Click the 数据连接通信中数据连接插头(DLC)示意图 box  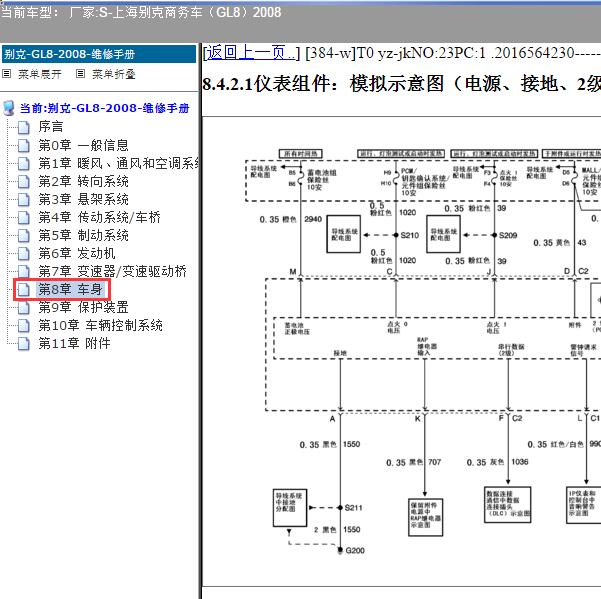(x=507, y=505)
